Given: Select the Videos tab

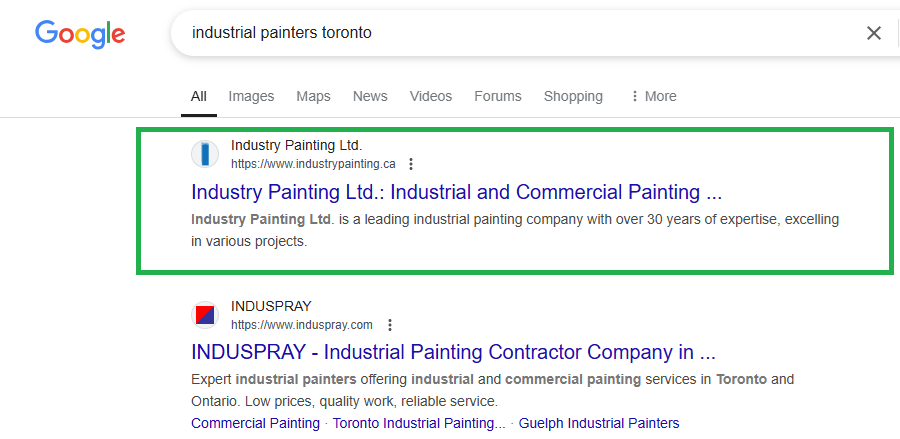Looking at the screenshot, I should (x=431, y=96).
